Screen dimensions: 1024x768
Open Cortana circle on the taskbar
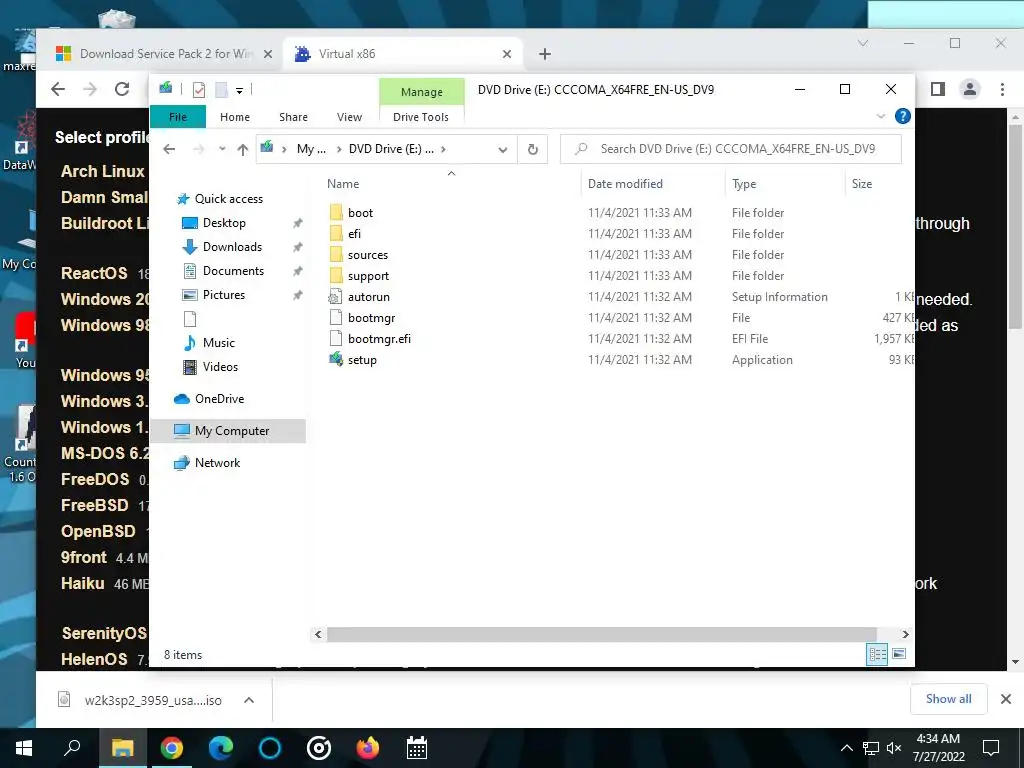coord(270,748)
